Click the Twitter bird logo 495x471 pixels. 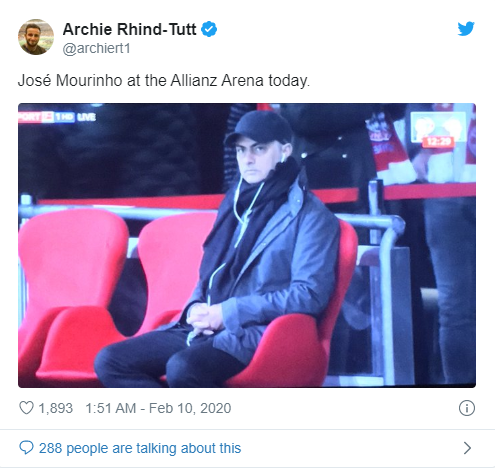(466, 29)
